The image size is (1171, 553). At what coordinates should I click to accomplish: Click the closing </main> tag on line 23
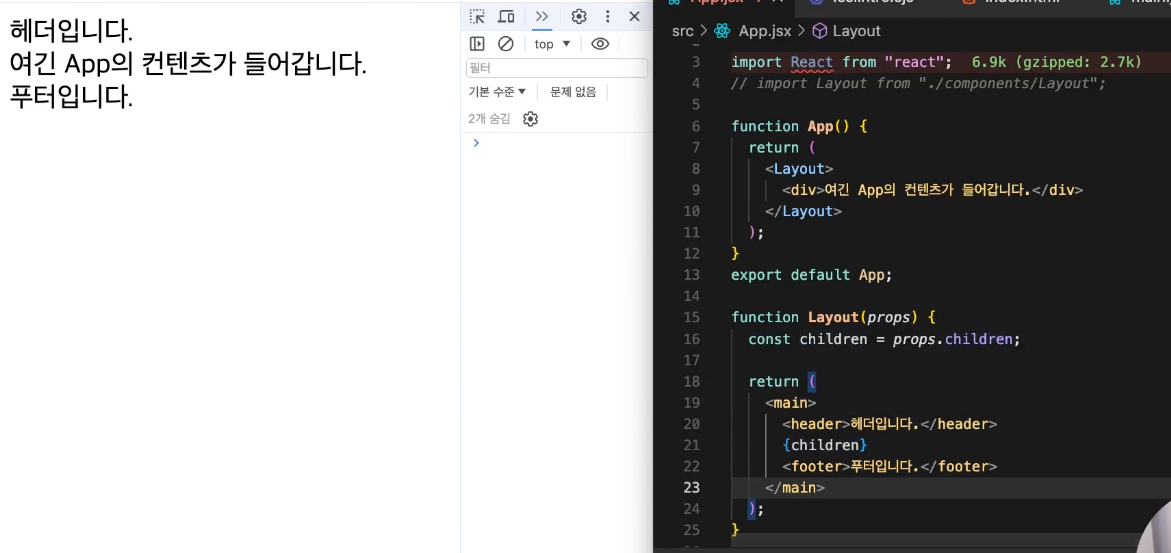[795, 488]
